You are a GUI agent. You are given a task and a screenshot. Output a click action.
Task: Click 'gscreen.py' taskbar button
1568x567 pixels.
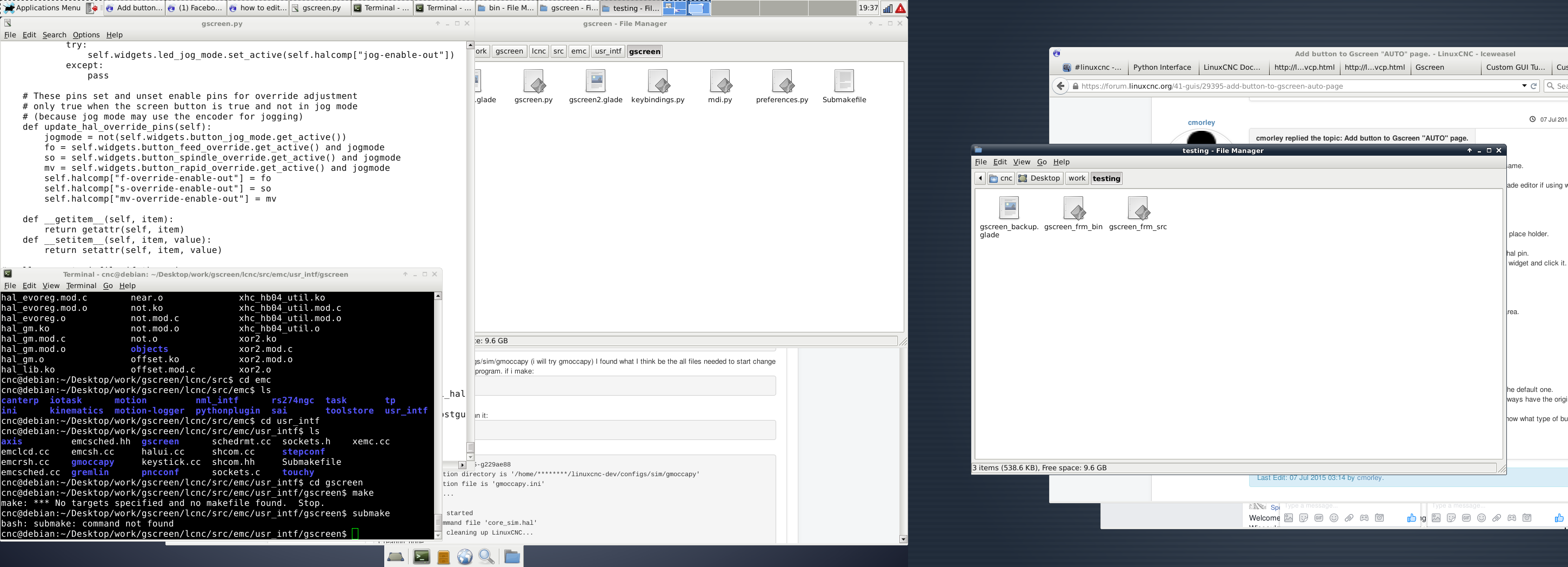click(319, 8)
